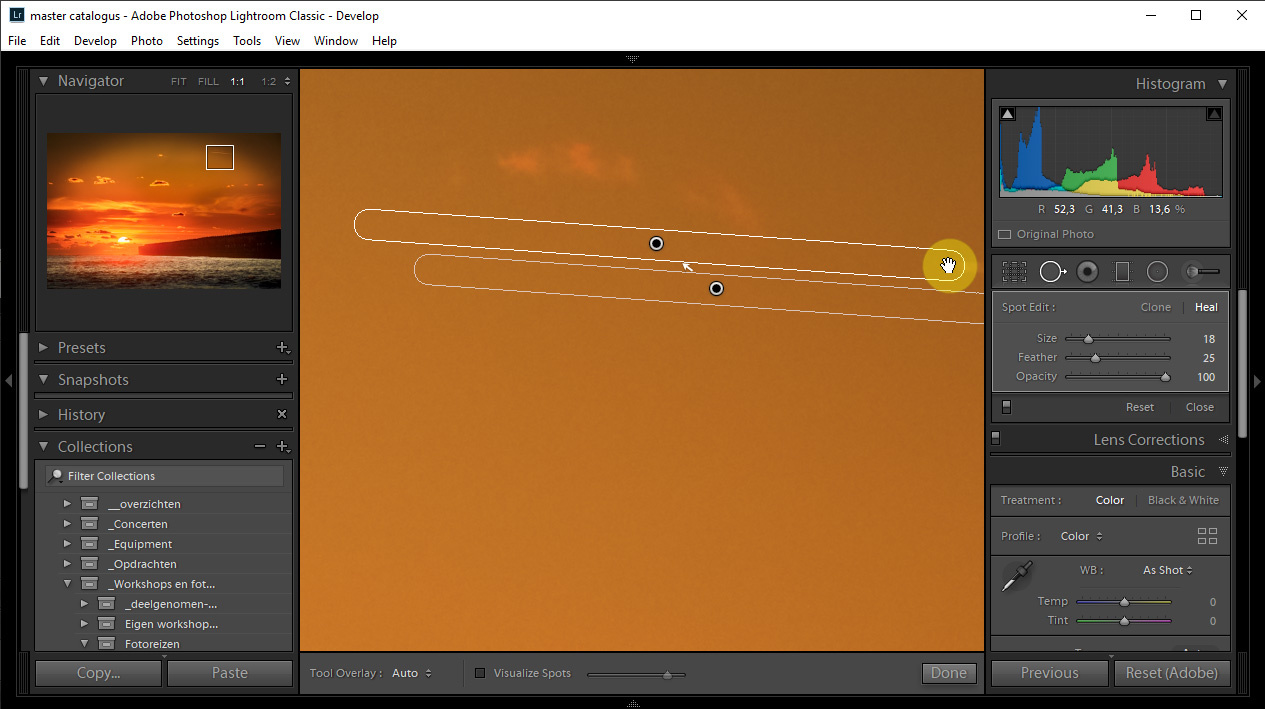Click the lower spot removal pin

(x=716, y=288)
